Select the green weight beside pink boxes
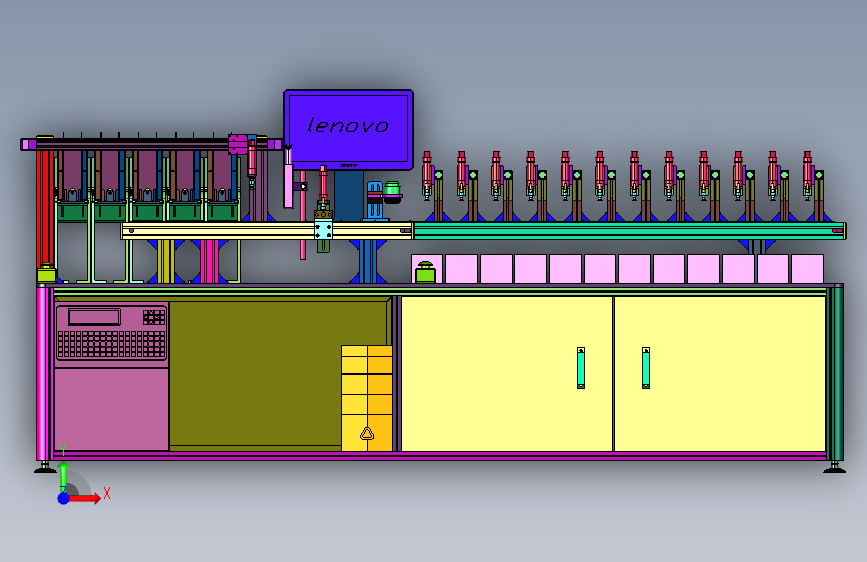 (x=425, y=272)
